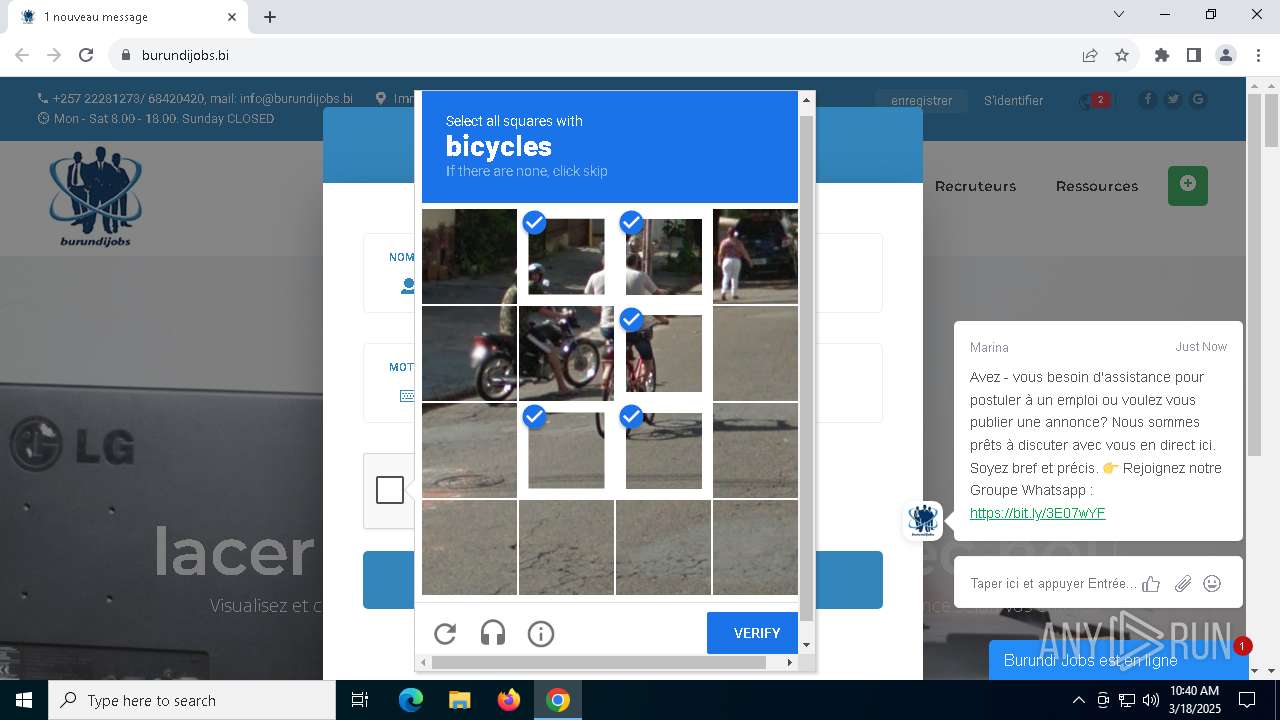Reload the browser page
The image size is (1280, 720).
tap(86, 55)
